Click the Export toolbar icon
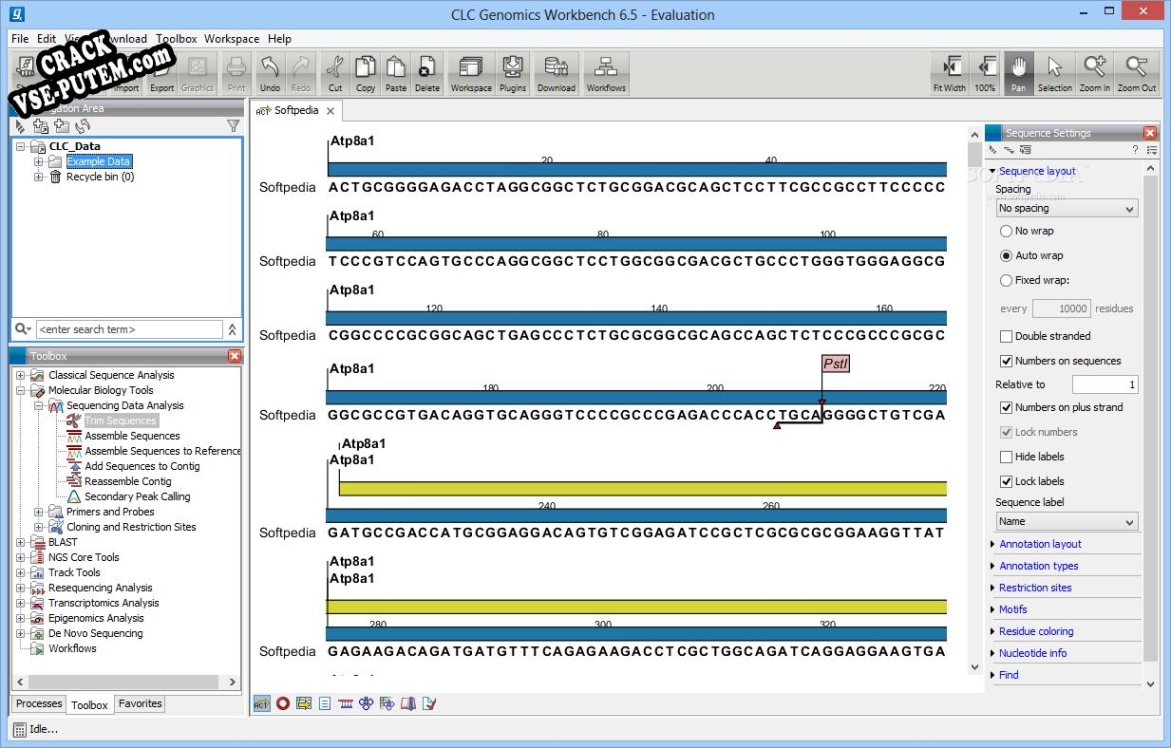This screenshot has height=748, width=1171. coord(161,73)
